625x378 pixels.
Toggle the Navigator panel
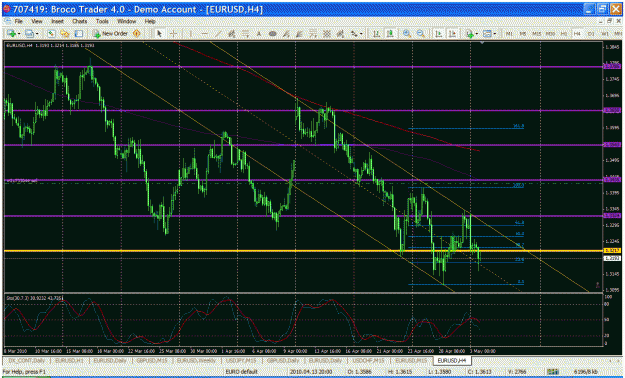coord(65,34)
